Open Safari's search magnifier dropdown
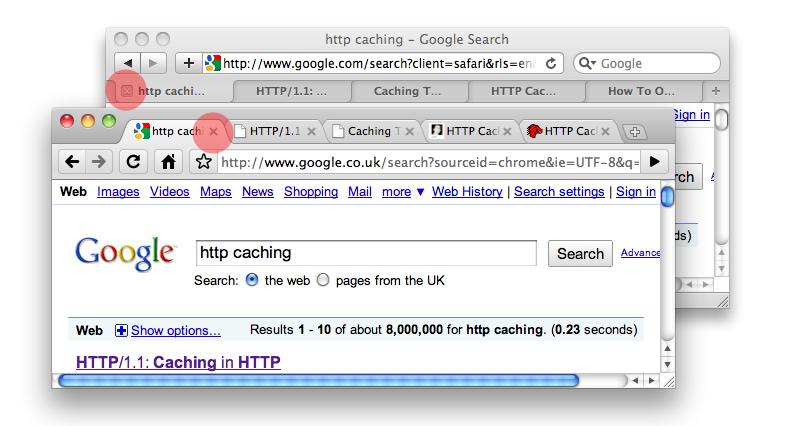Image resolution: width=789 pixels, height=426 pixels. point(587,63)
